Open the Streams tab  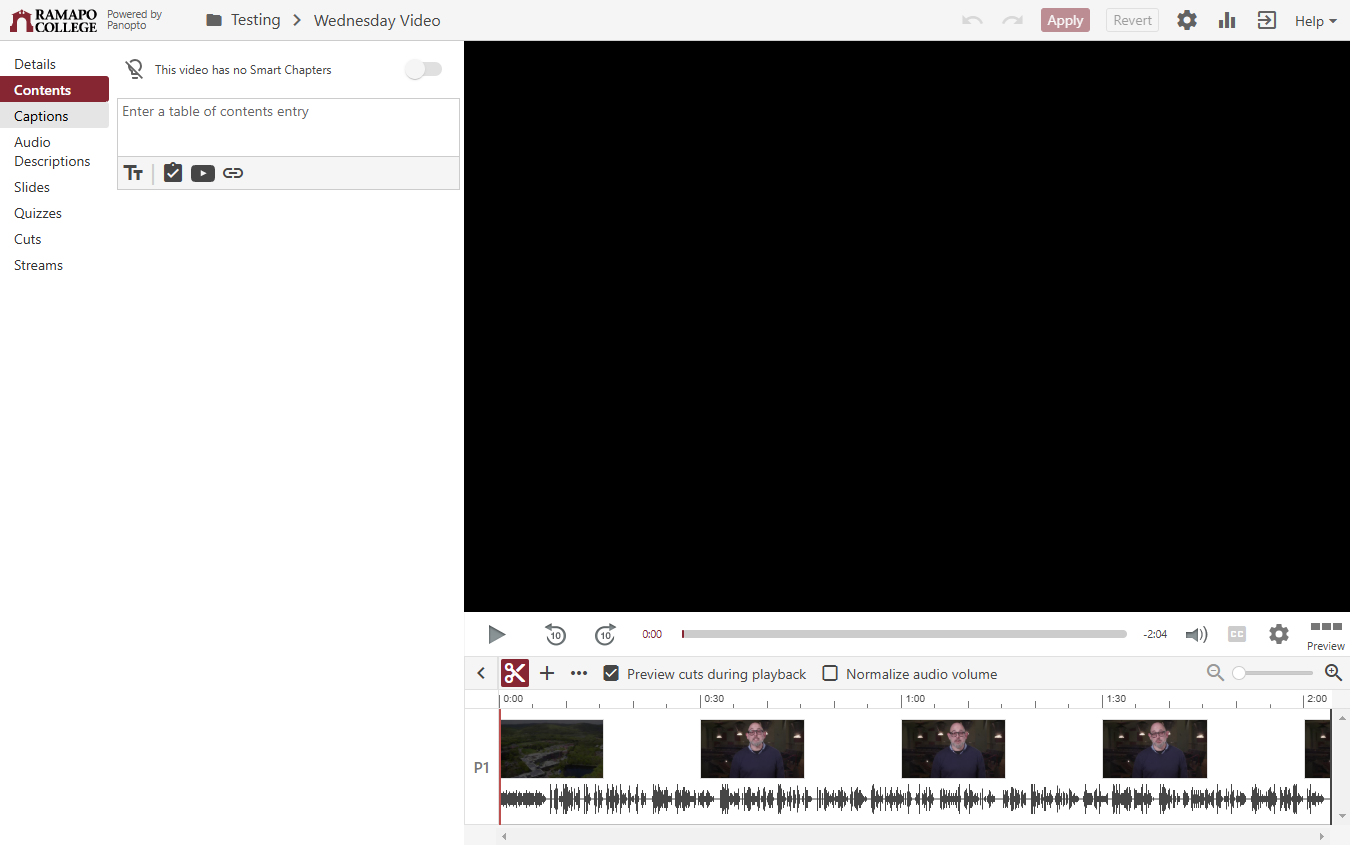point(54,265)
